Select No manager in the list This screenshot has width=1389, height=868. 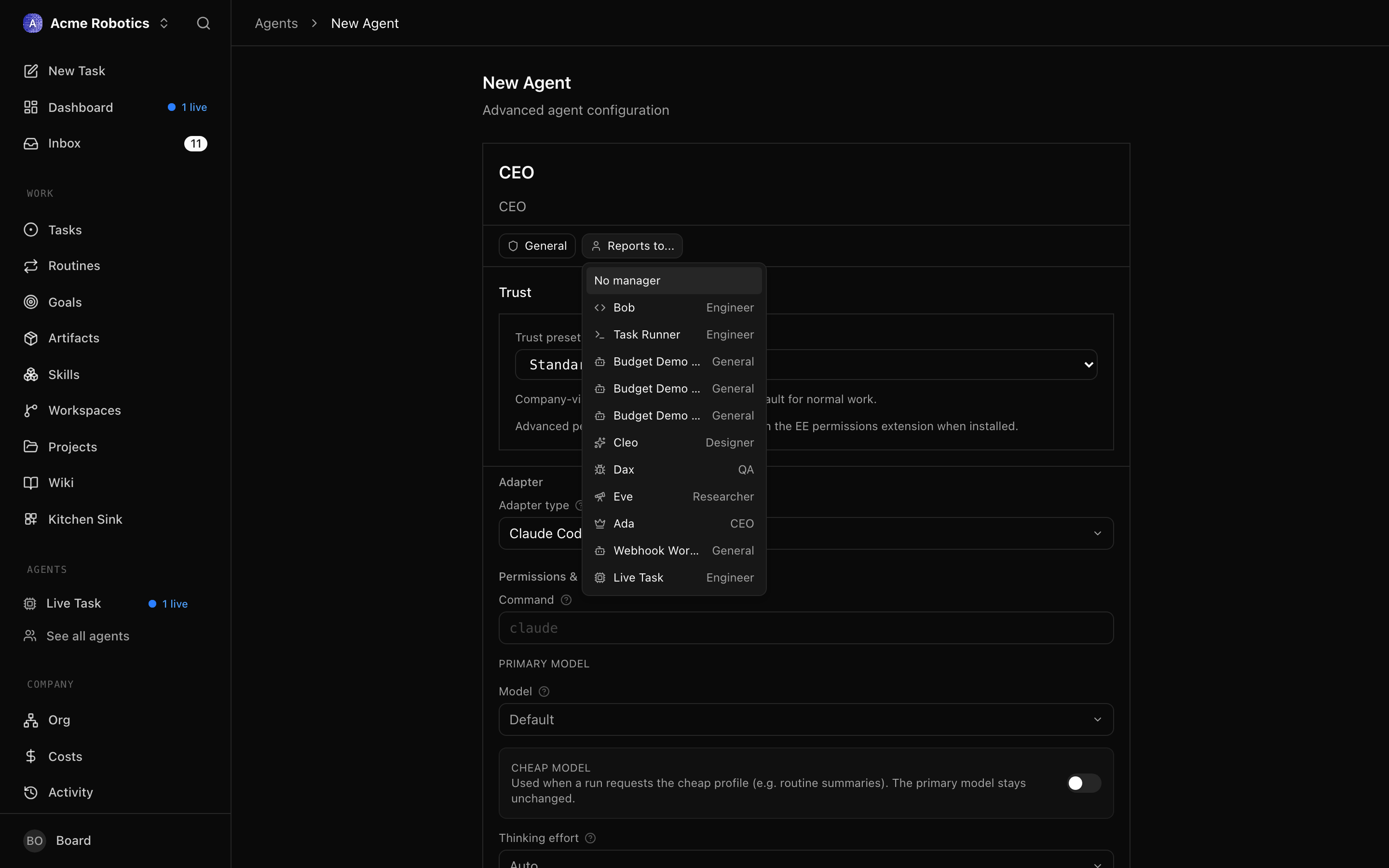click(674, 281)
